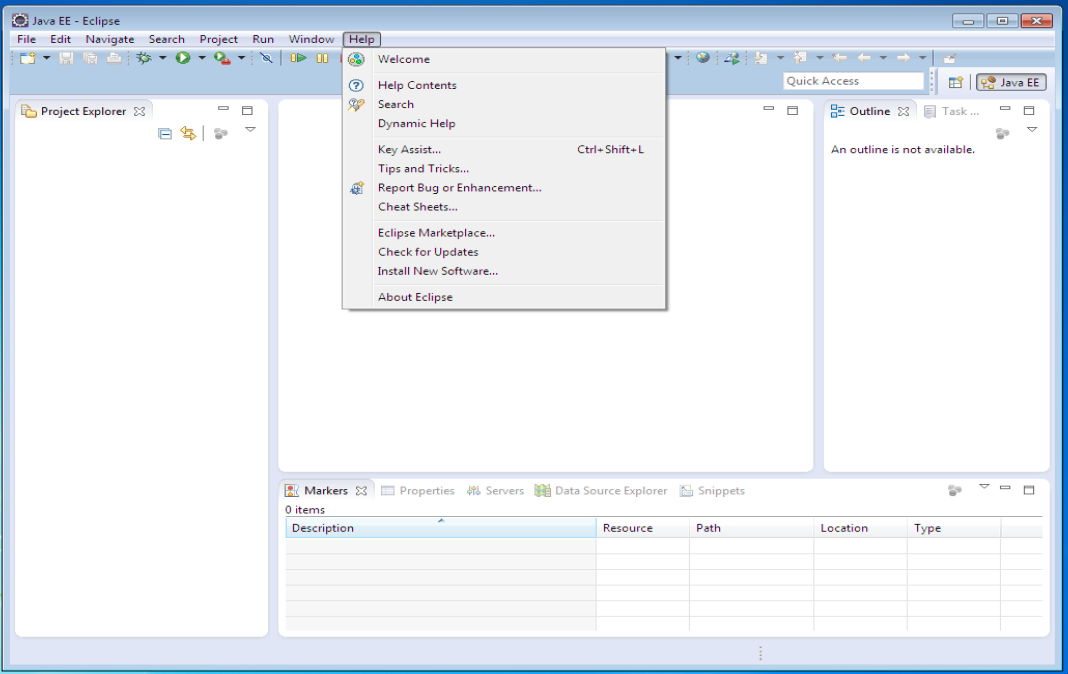Click the Resume debug icon
The image size is (1068, 674).
[x=298, y=59]
